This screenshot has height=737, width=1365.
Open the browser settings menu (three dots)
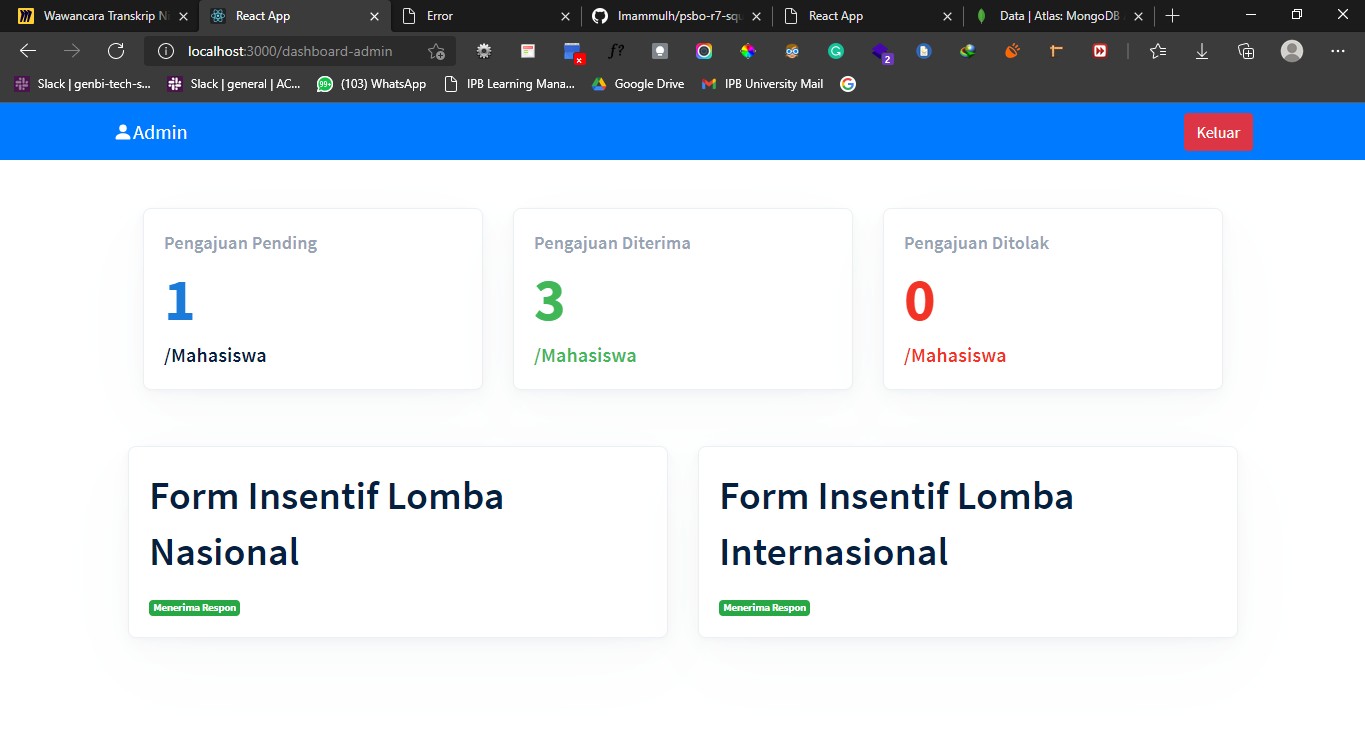pos(1337,50)
